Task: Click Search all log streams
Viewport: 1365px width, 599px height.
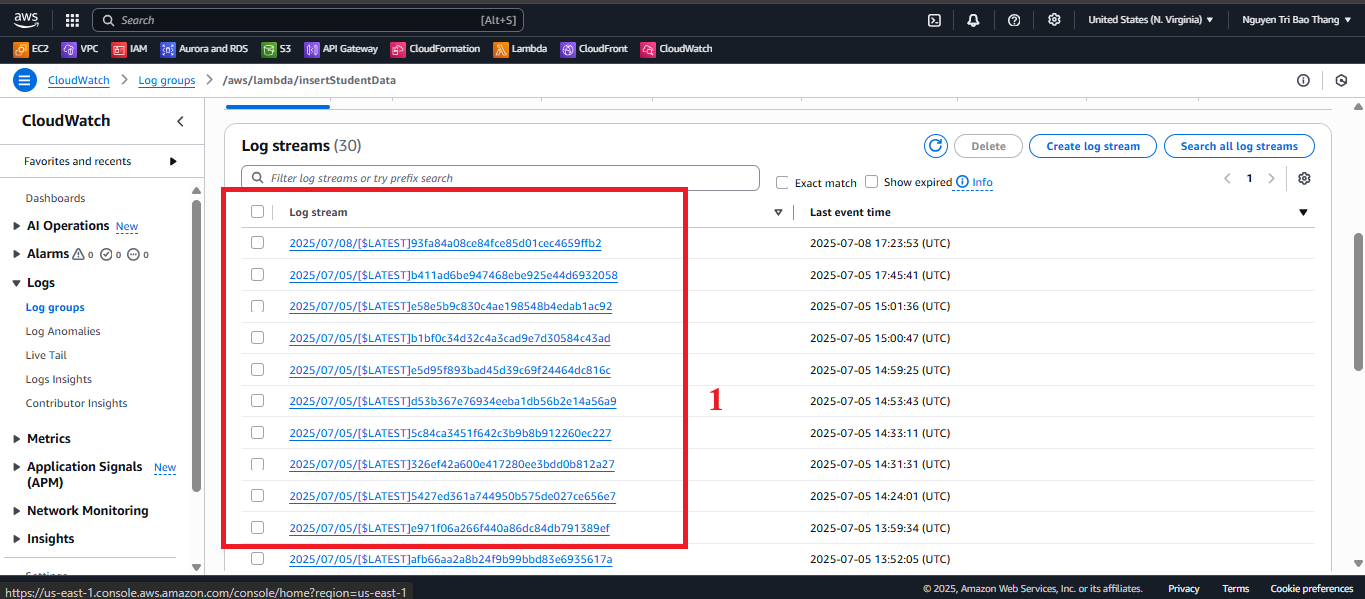Action: pos(1239,146)
